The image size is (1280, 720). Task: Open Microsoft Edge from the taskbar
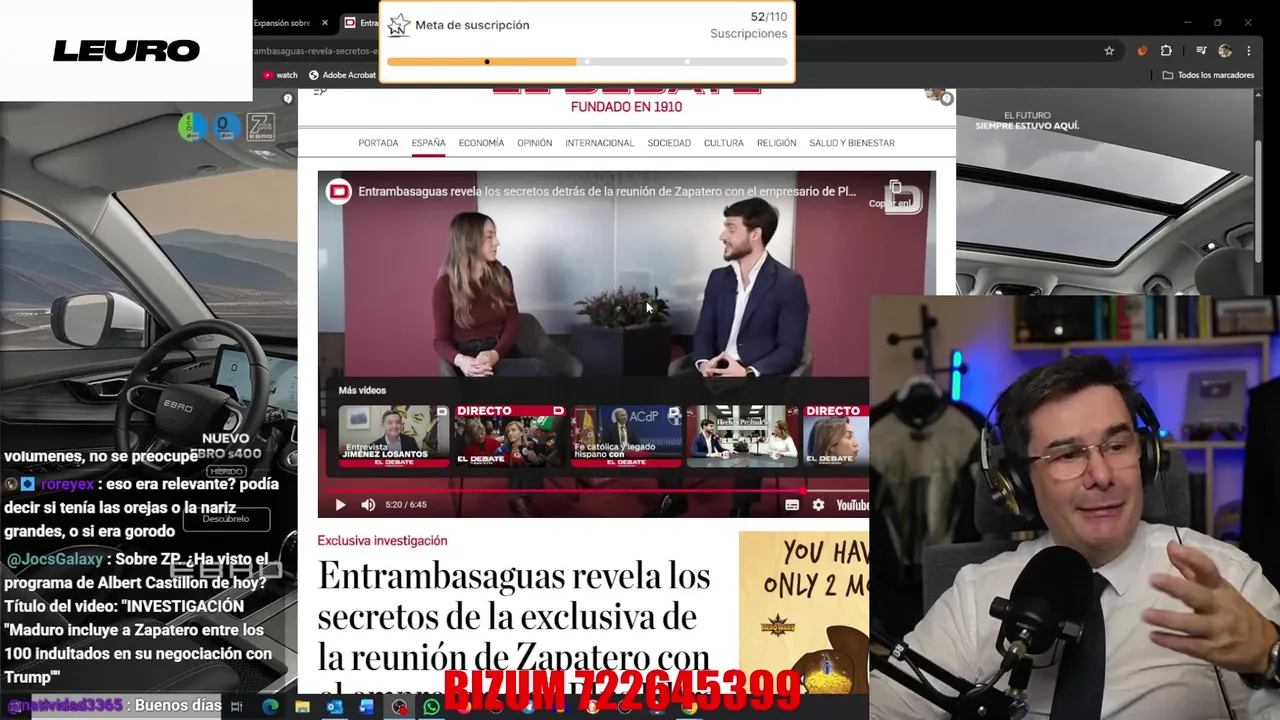(x=270, y=707)
